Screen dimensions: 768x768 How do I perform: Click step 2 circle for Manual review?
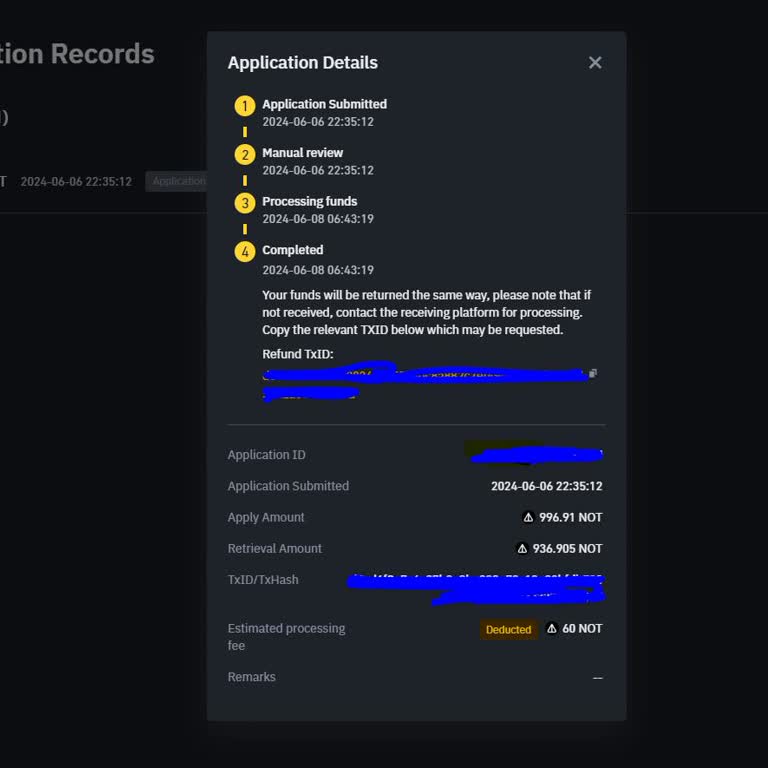point(245,155)
